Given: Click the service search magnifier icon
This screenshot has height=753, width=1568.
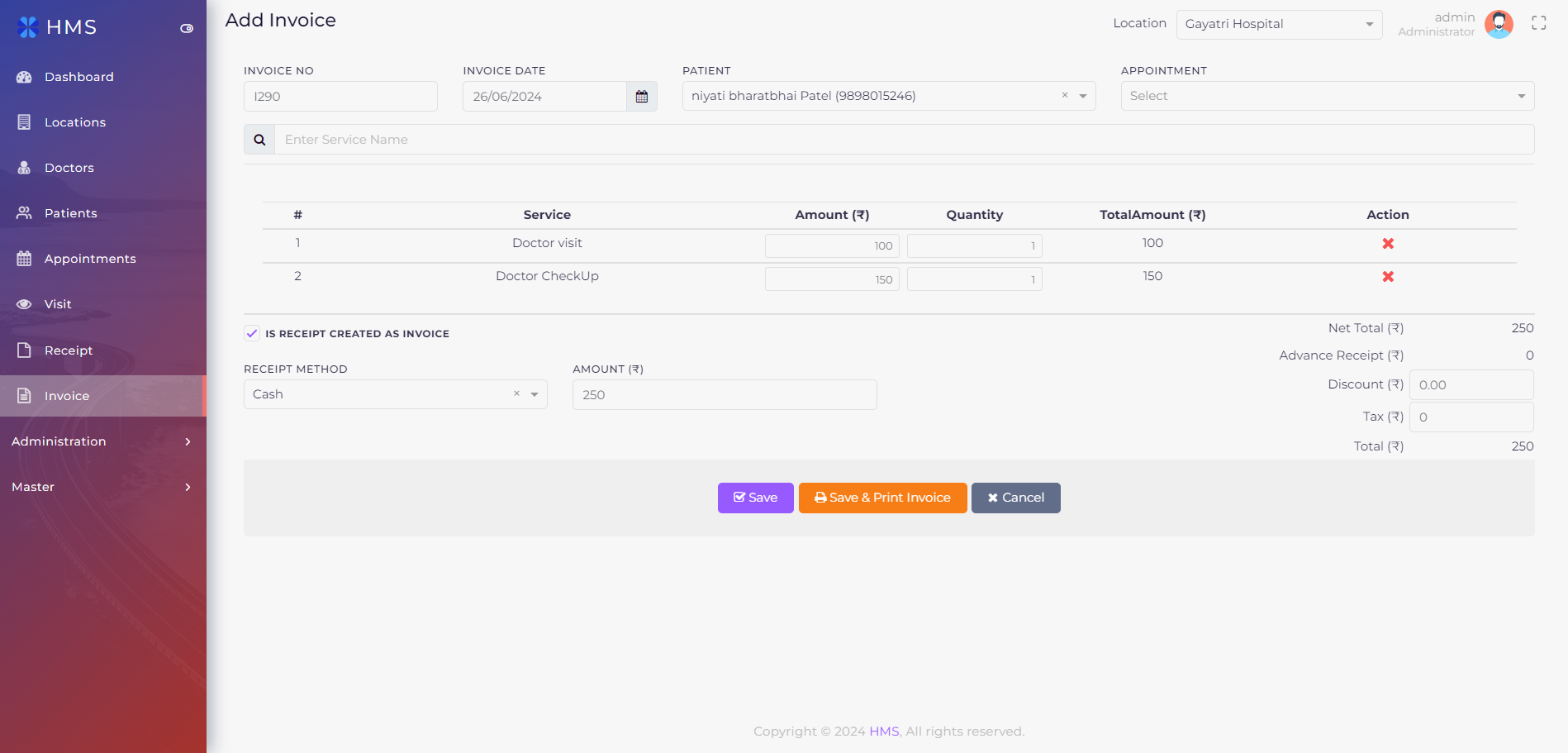Looking at the screenshot, I should [x=259, y=139].
